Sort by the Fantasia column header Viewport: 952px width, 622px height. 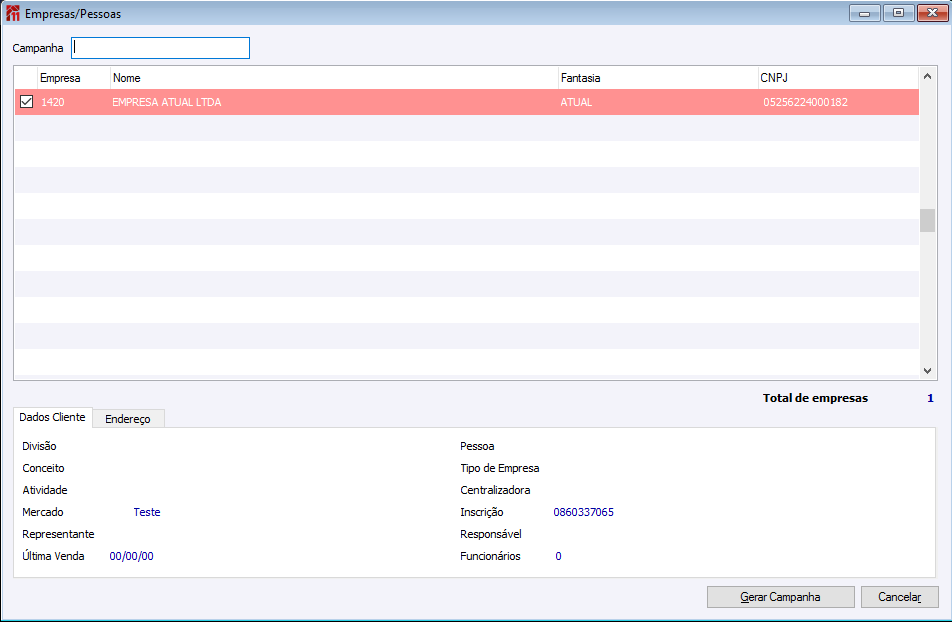658,78
